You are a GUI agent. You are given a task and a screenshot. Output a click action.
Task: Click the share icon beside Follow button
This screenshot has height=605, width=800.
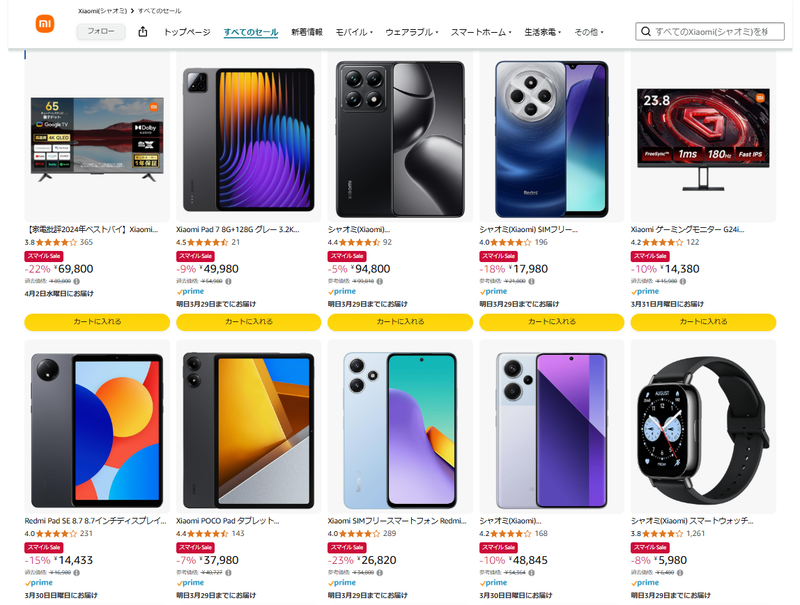pos(143,32)
